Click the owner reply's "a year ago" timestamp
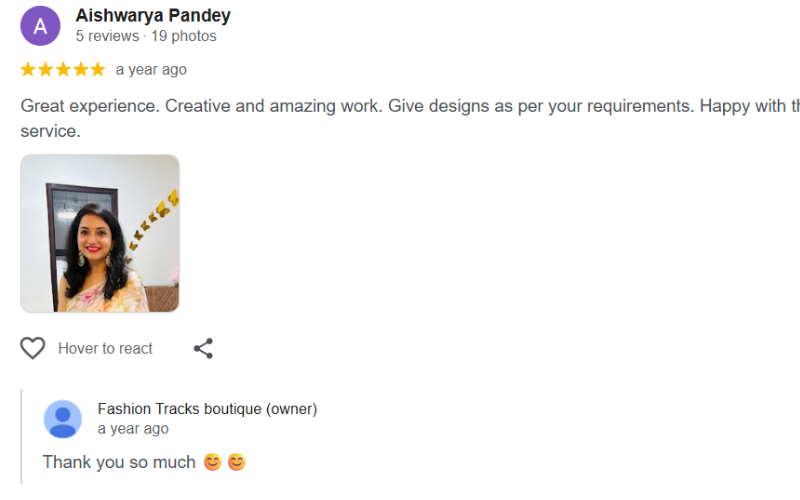This screenshot has width=800, height=500. pyautogui.click(x=133, y=429)
